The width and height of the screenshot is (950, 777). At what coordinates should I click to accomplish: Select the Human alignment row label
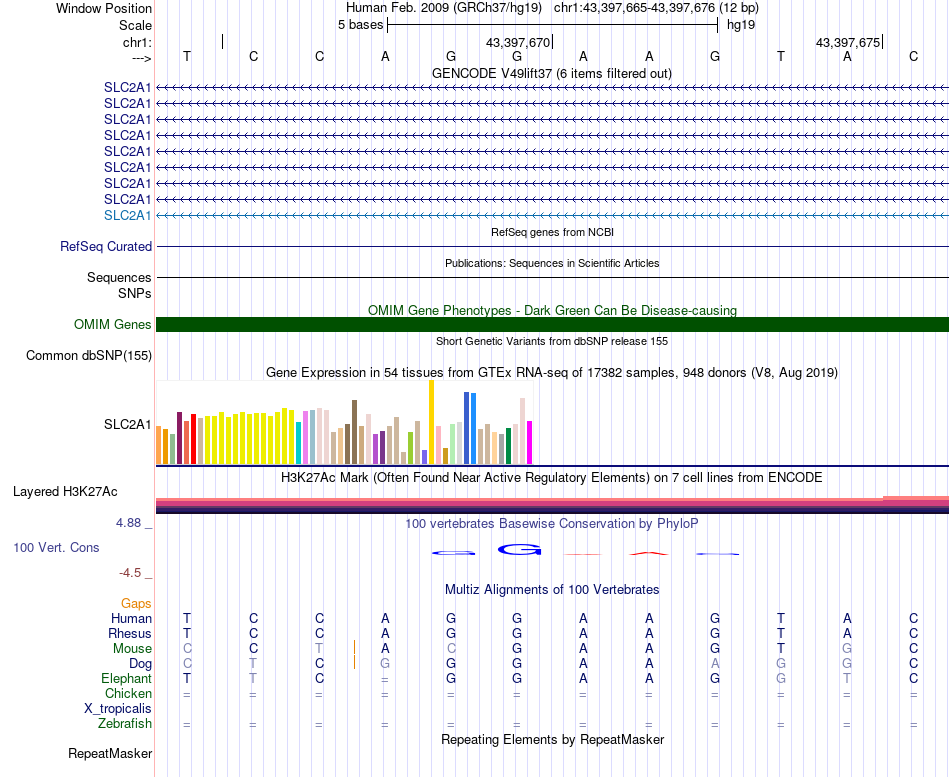131,619
